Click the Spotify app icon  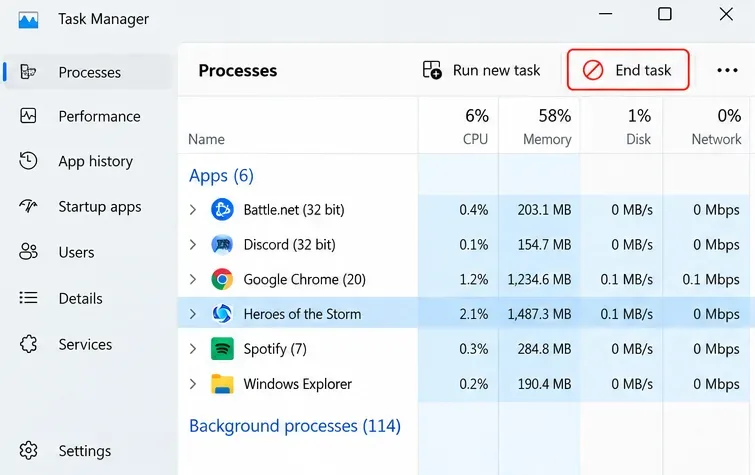pos(222,349)
